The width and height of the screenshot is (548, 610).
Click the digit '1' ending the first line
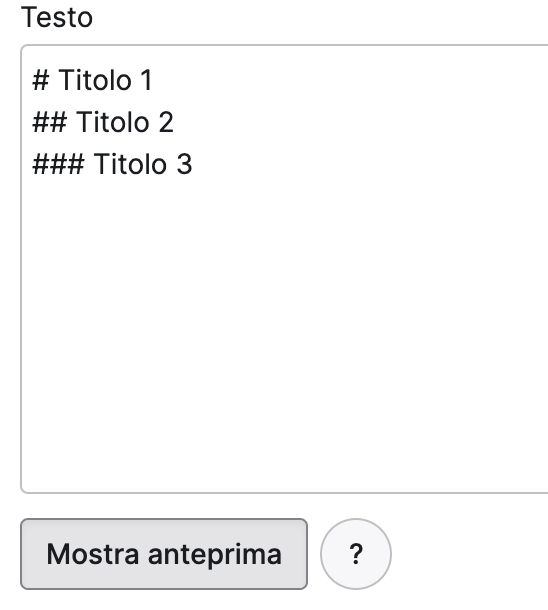(x=146, y=81)
